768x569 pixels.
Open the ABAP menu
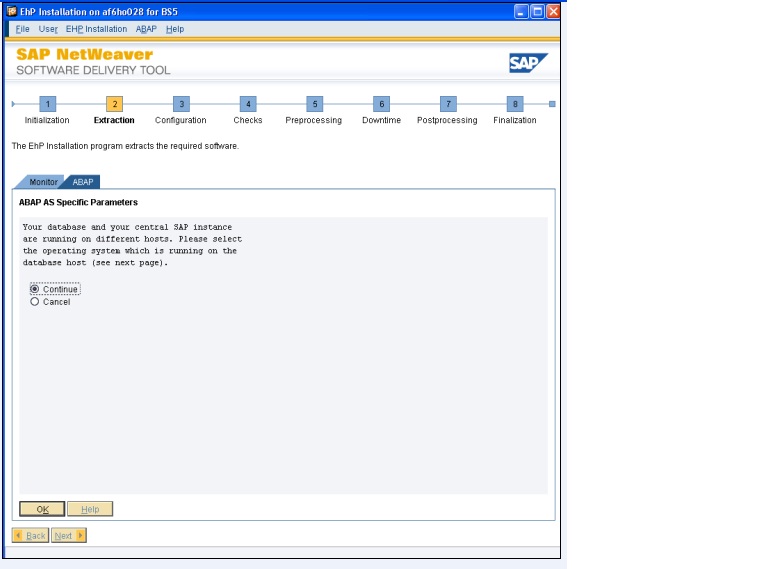click(x=146, y=29)
